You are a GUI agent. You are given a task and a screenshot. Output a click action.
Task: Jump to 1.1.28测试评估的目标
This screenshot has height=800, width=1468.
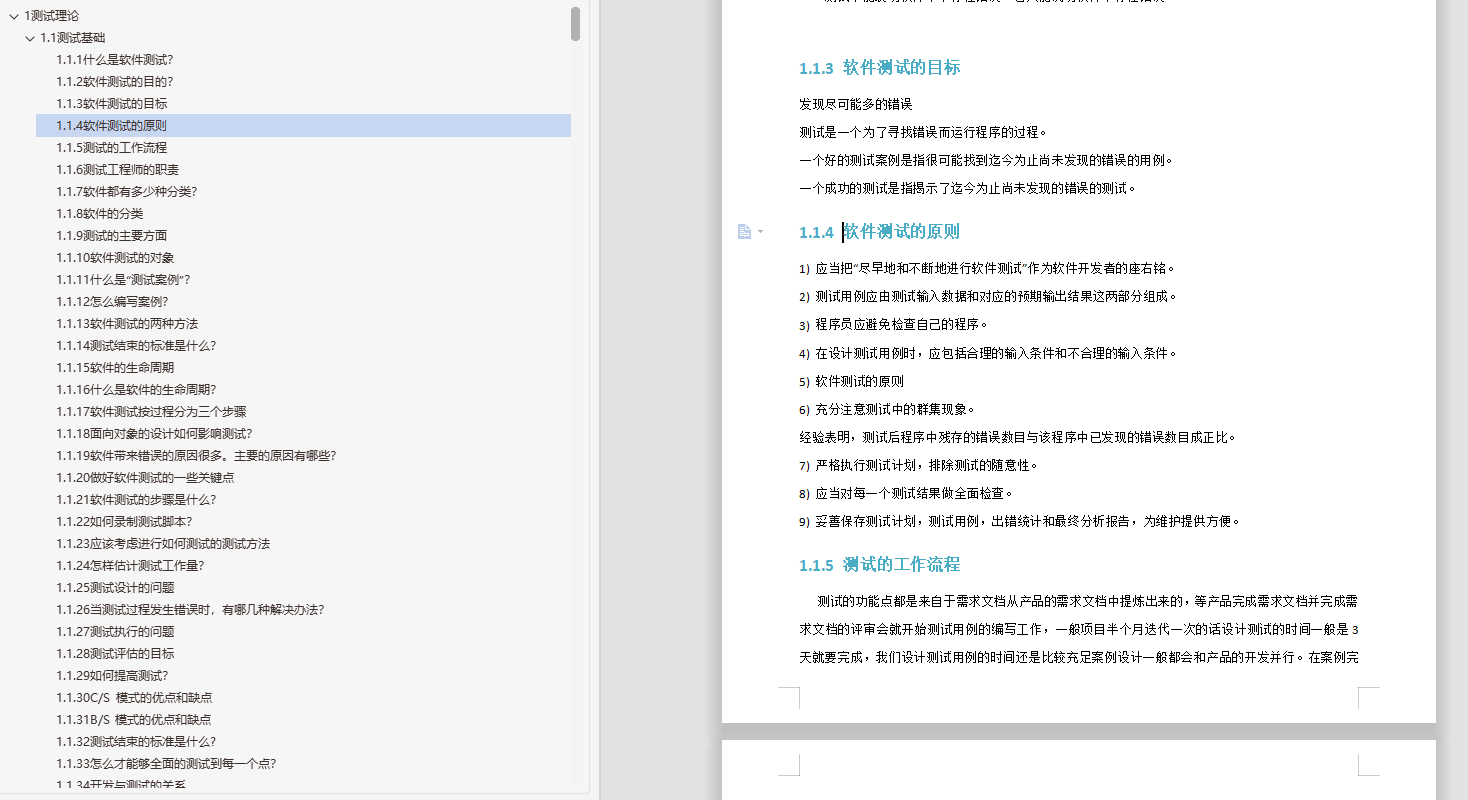pyautogui.click(x=115, y=654)
